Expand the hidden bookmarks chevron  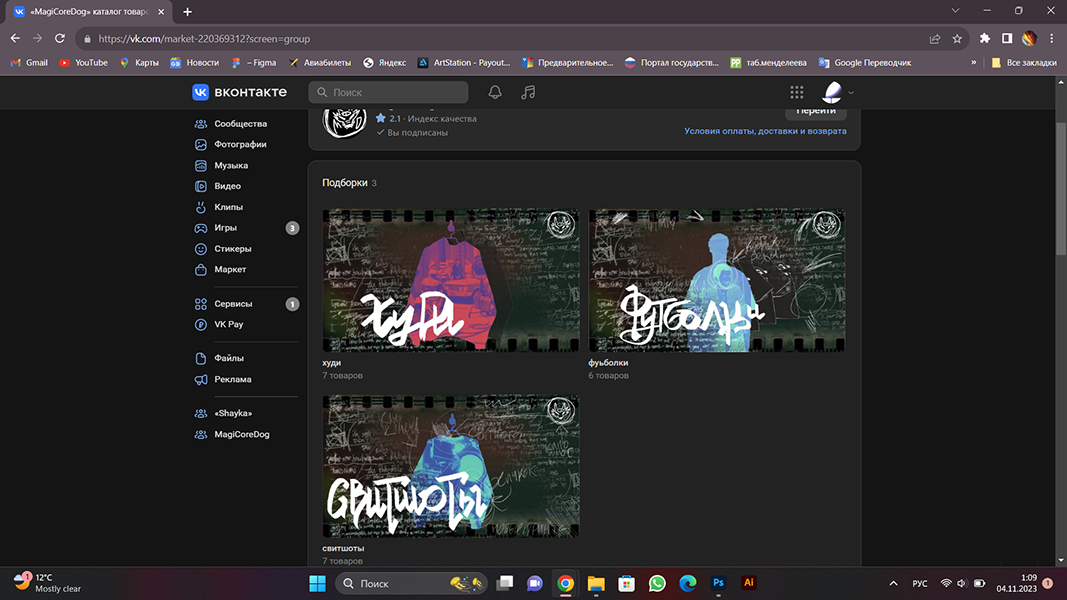pyautogui.click(x=974, y=62)
